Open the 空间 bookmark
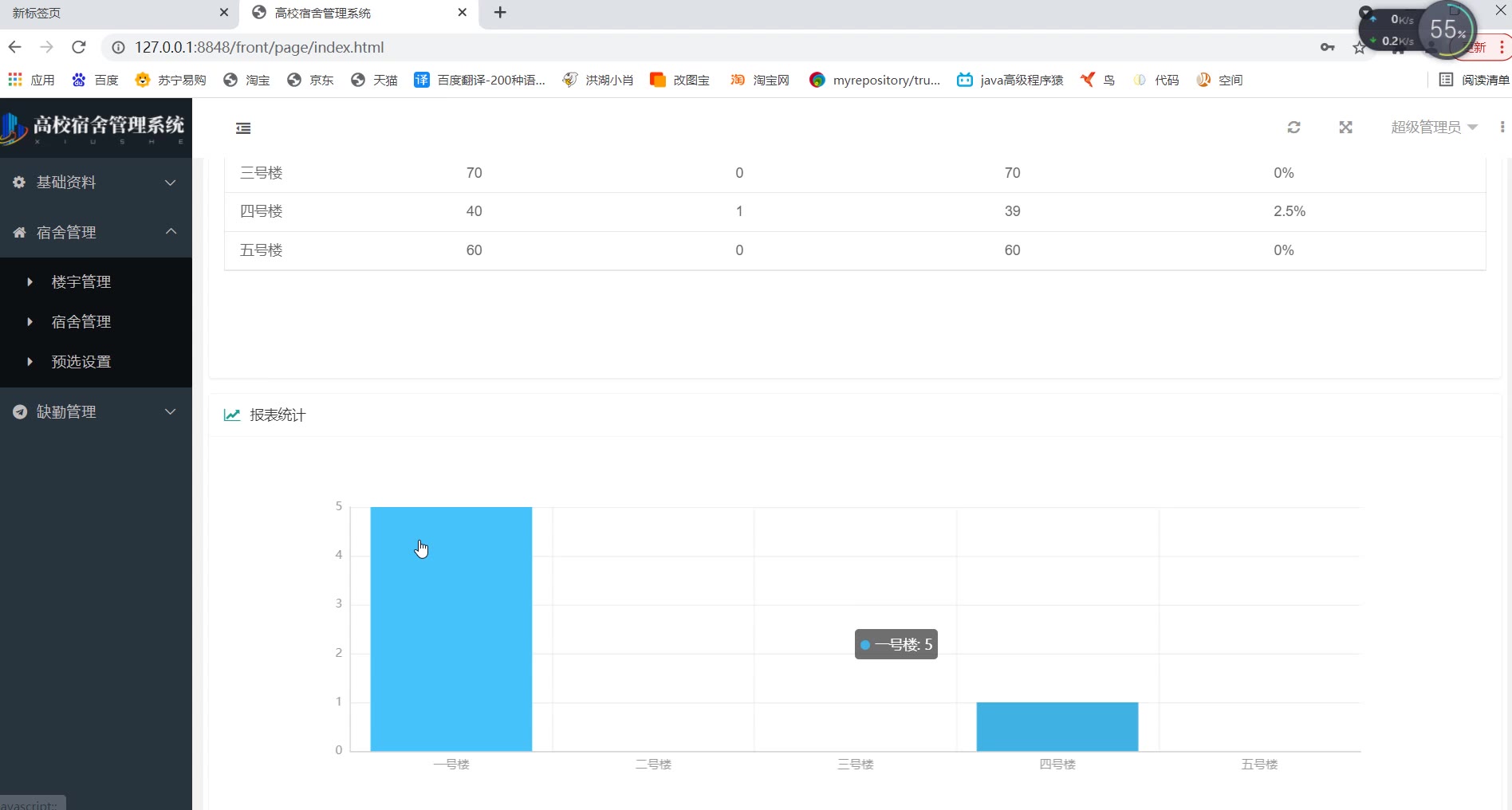Image resolution: width=1512 pixels, height=810 pixels. 1219,80
